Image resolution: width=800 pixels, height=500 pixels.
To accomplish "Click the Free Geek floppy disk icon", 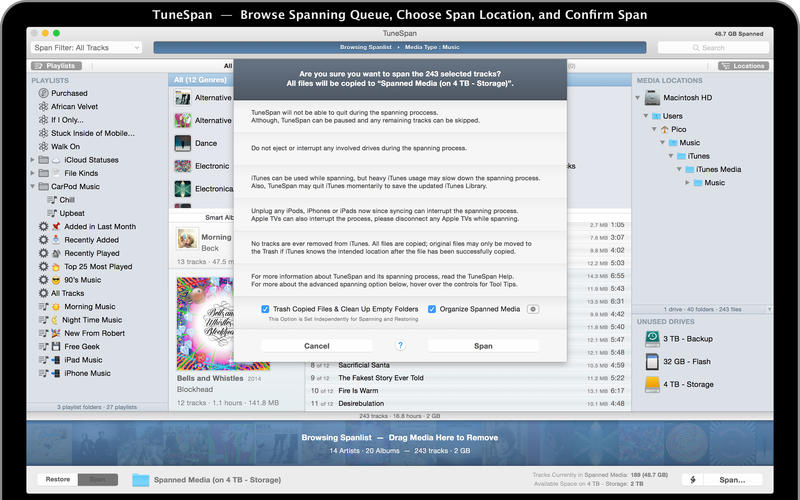I will pyautogui.click(x=56, y=346).
